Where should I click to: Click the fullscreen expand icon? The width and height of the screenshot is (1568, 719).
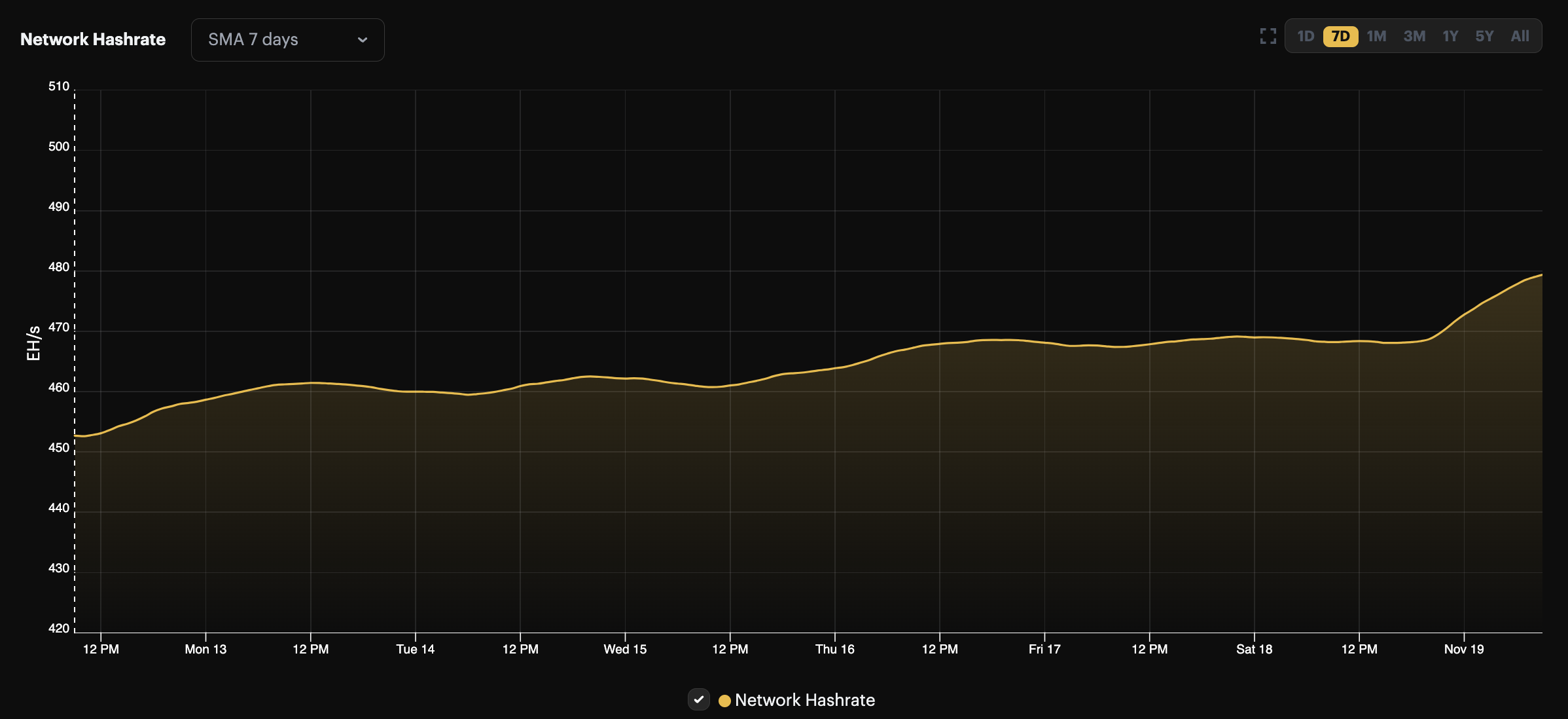(1268, 36)
